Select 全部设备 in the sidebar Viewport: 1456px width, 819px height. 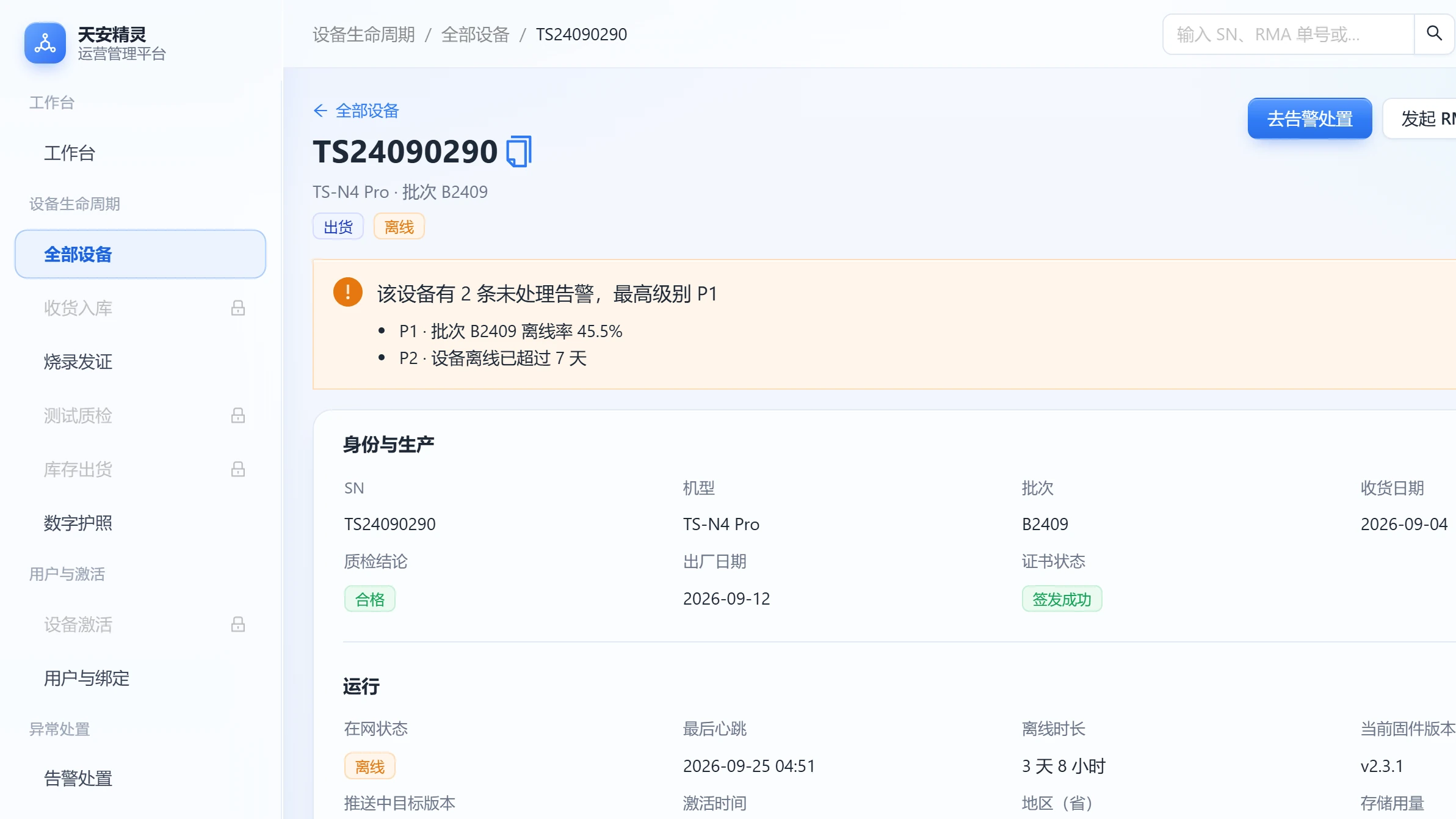click(140, 254)
